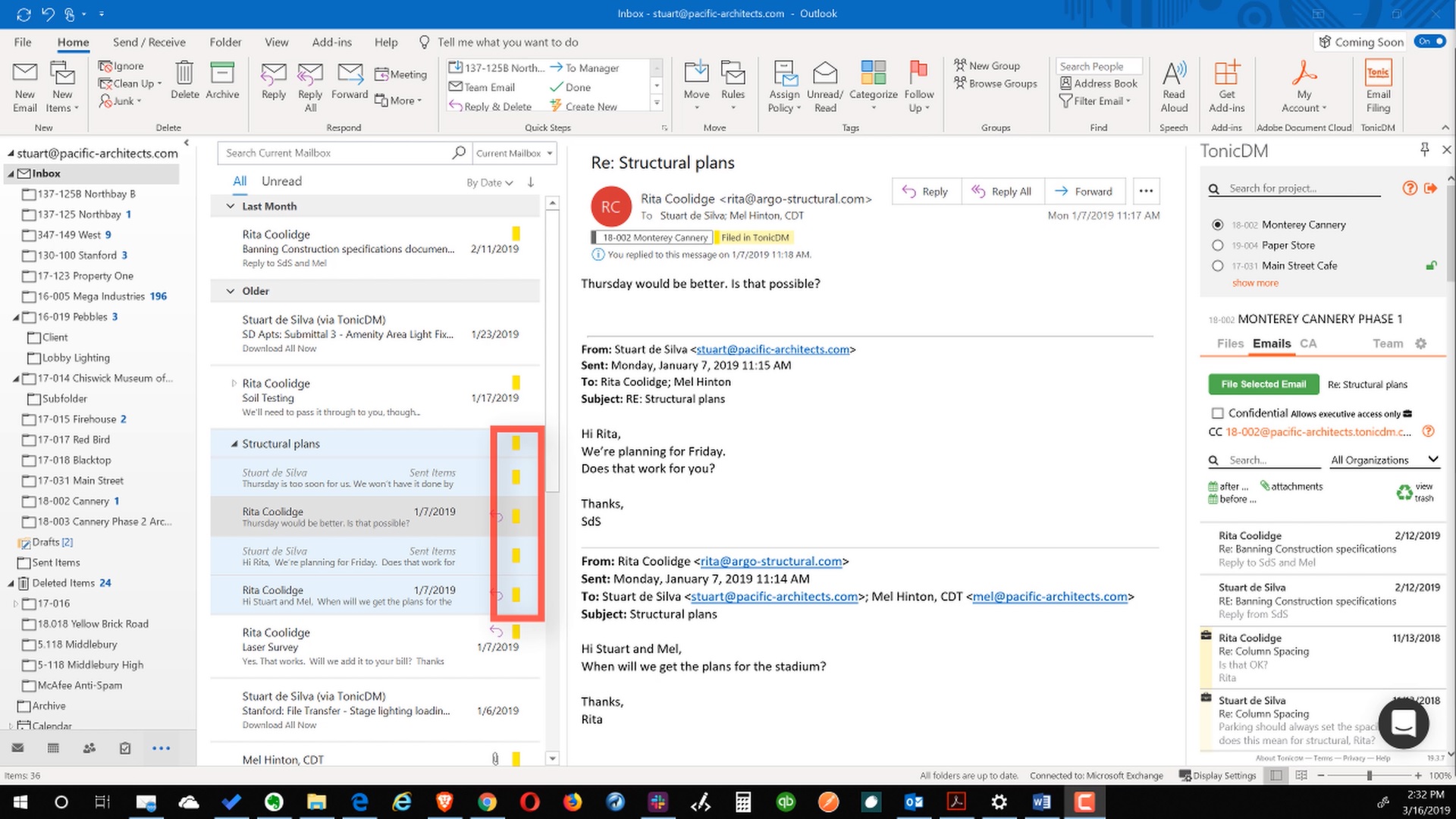
Task: Click the TonicDM help question mark icon
Action: pyautogui.click(x=1409, y=188)
